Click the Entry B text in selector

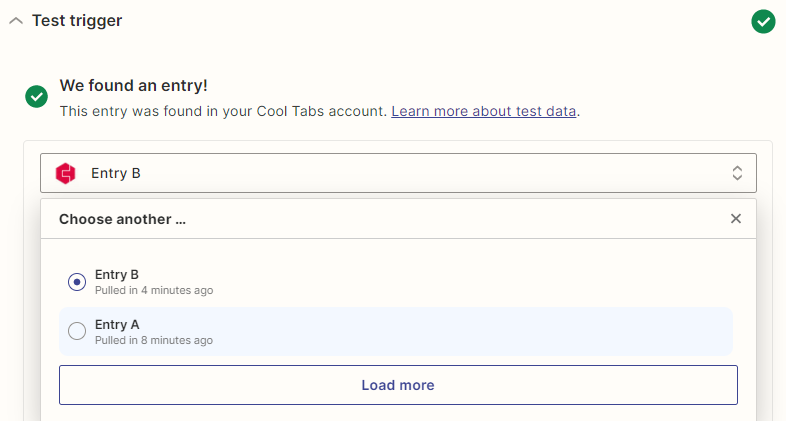pyautogui.click(x=116, y=173)
